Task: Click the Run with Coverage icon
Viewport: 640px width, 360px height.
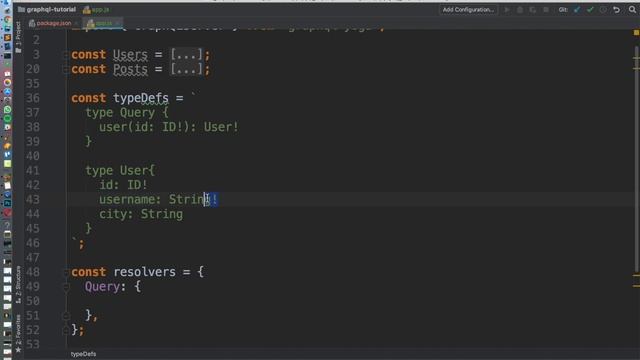Action: (x=533, y=9)
